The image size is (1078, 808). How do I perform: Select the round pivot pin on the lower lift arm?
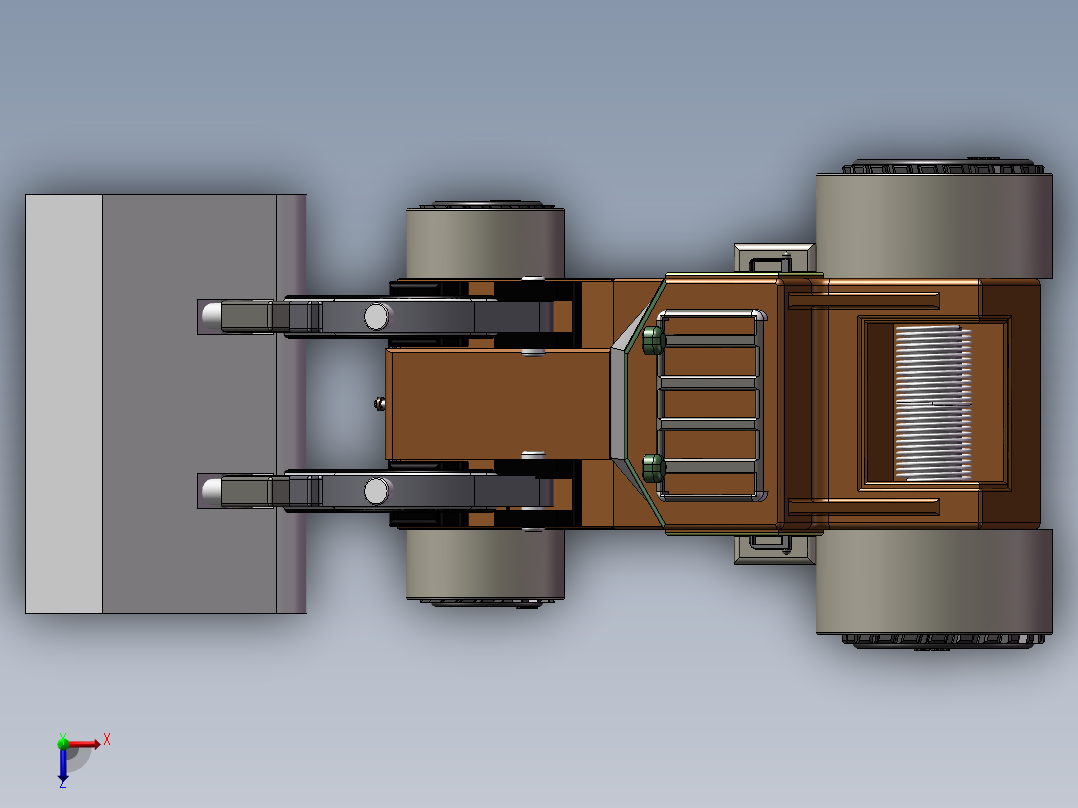(376, 491)
